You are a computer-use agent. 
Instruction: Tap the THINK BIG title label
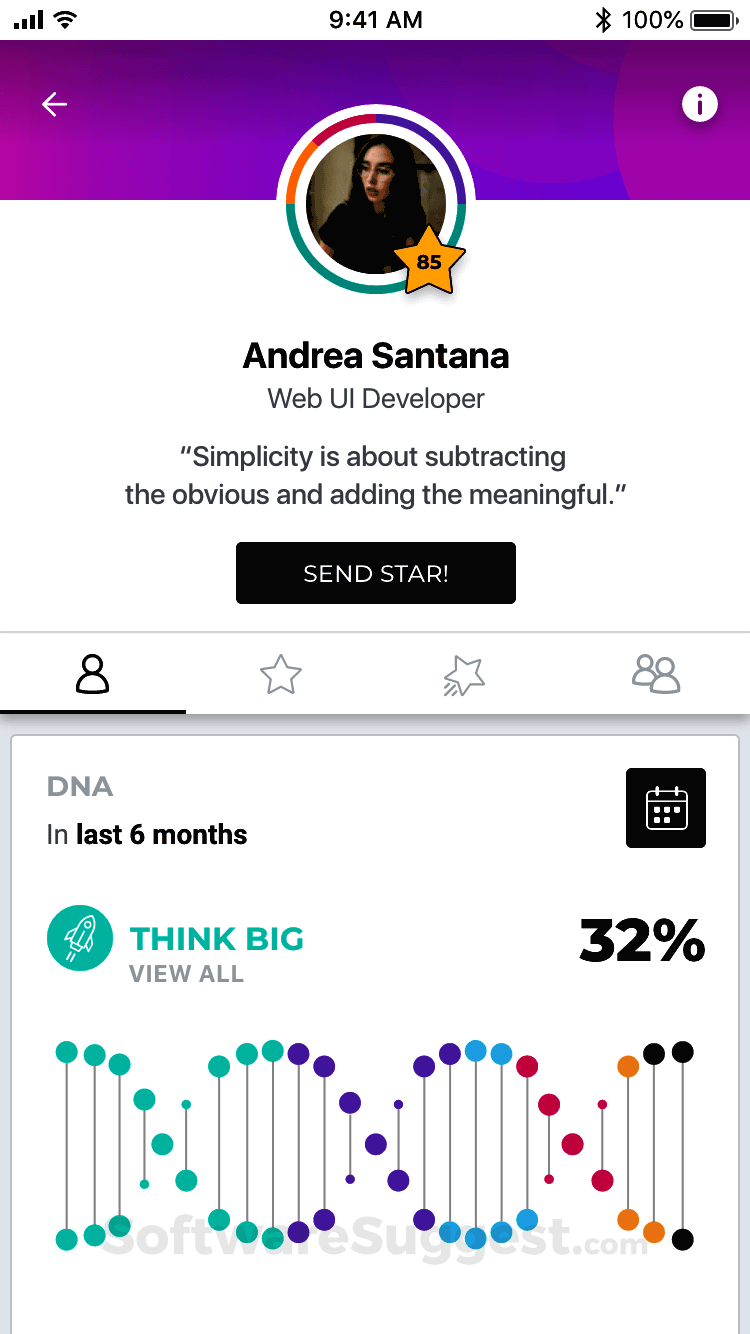(x=217, y=939)
